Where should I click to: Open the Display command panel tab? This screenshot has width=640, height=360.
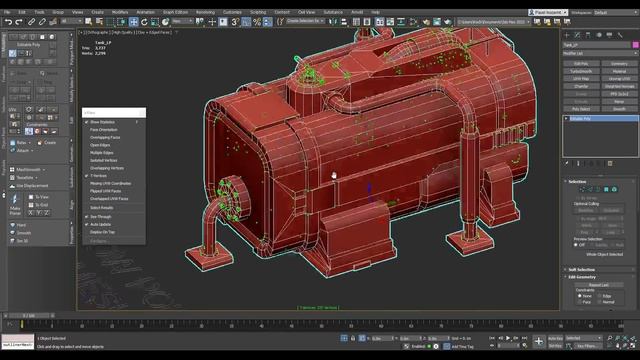click(609, 35)
